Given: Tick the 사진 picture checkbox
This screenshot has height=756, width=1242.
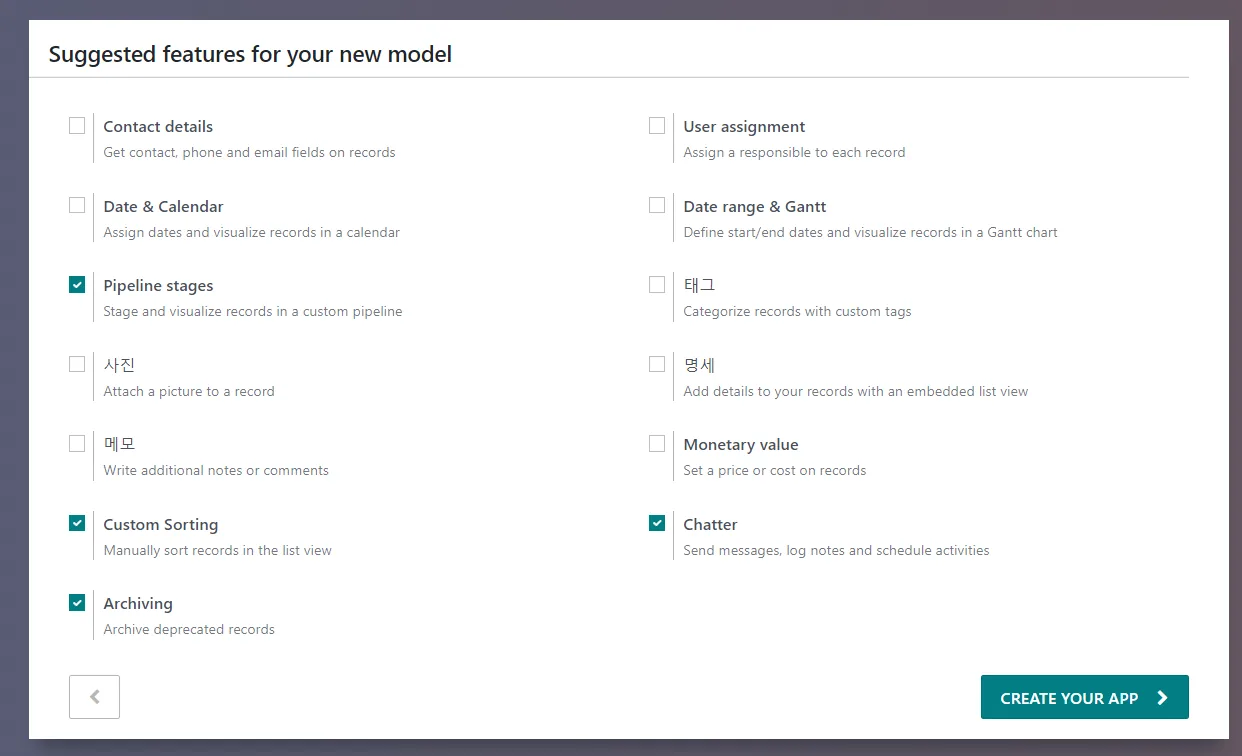Looking at the screenshot, I should point(77,364).
